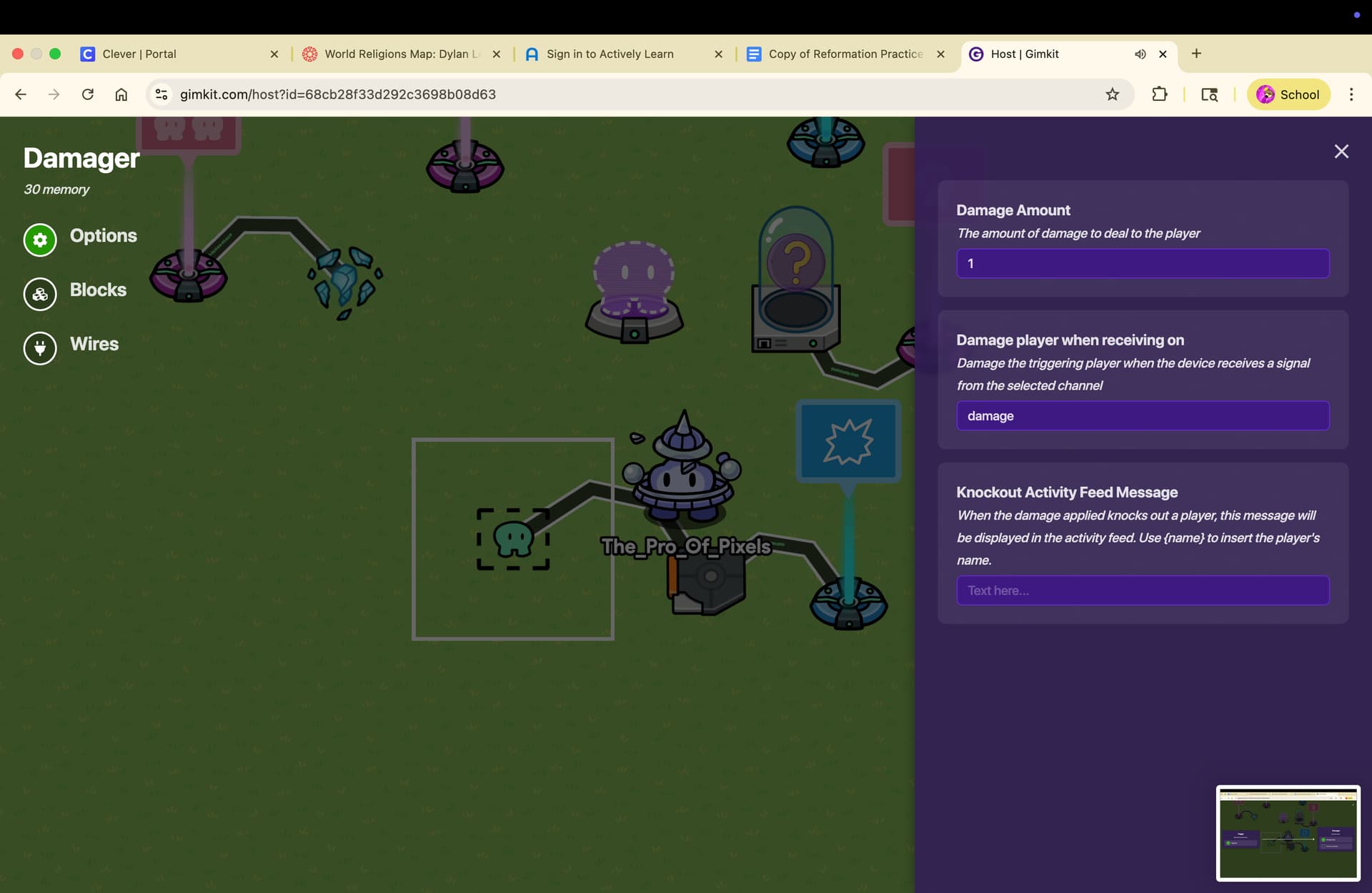Select the blue crystal prop
The image size is (1372, 893).
[x=345, y=281]
